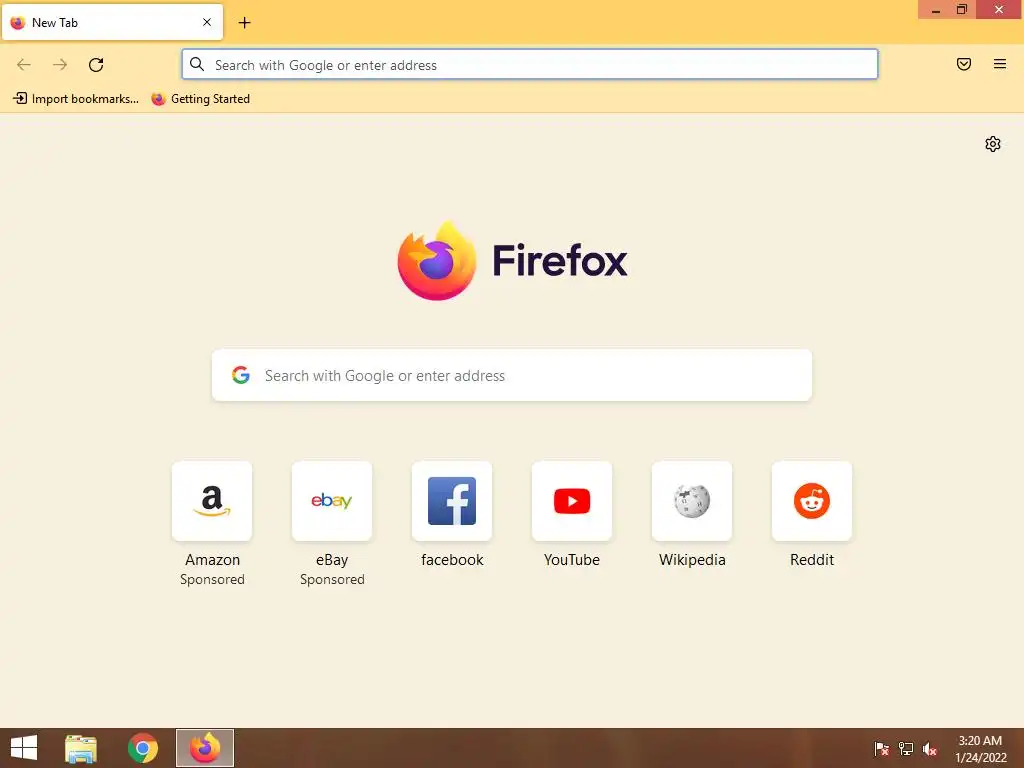Click the Firefox logo on the page
The width and height of the screenshot is (1024, 768).
pos(512,261)
